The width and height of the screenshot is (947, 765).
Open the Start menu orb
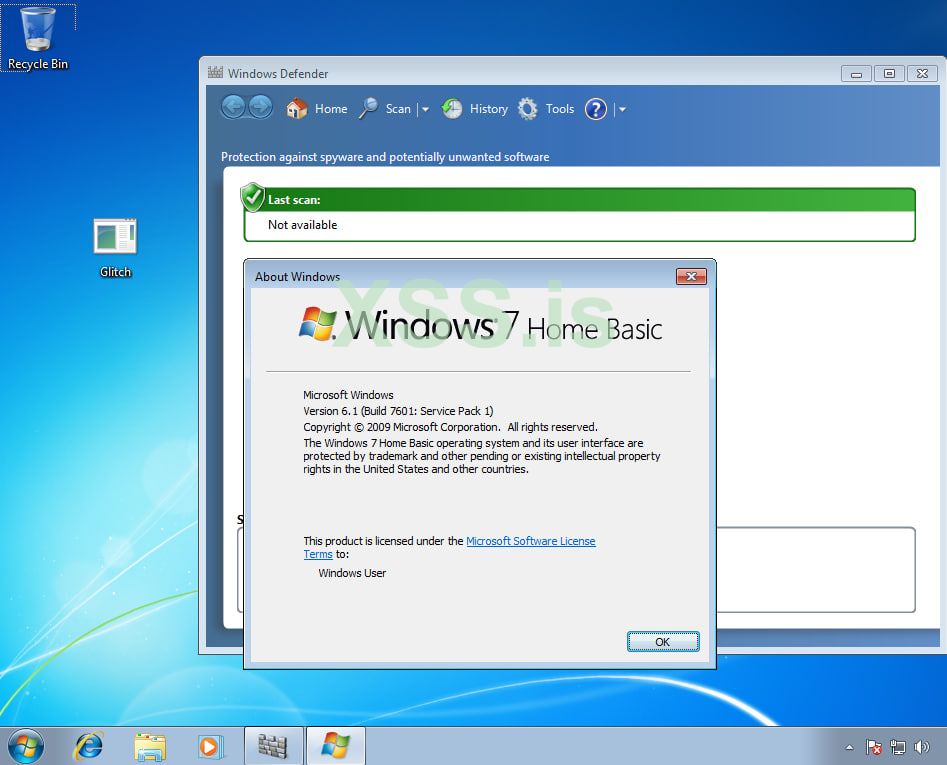click(25, 746)
